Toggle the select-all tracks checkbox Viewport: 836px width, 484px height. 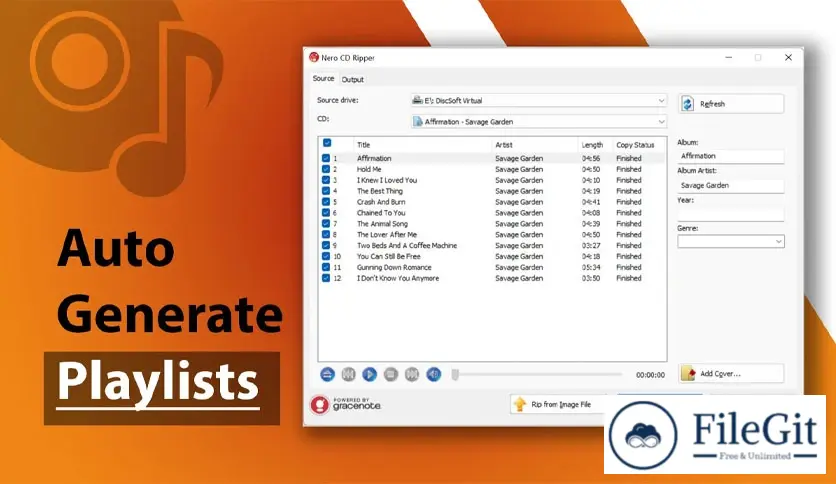coord(327,143)
